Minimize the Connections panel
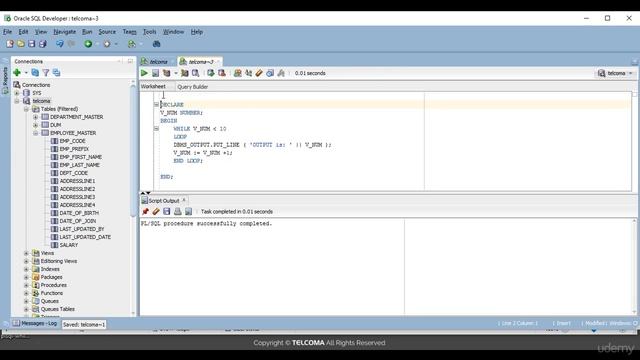The image size is (640, 360). tap(130, 61)
